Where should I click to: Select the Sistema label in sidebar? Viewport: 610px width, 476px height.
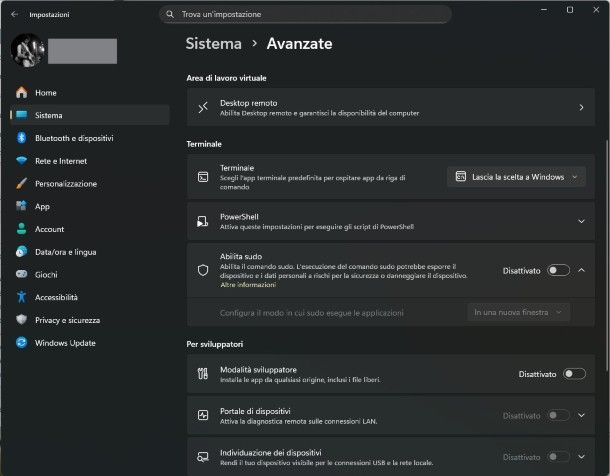[x=49, y=115]
